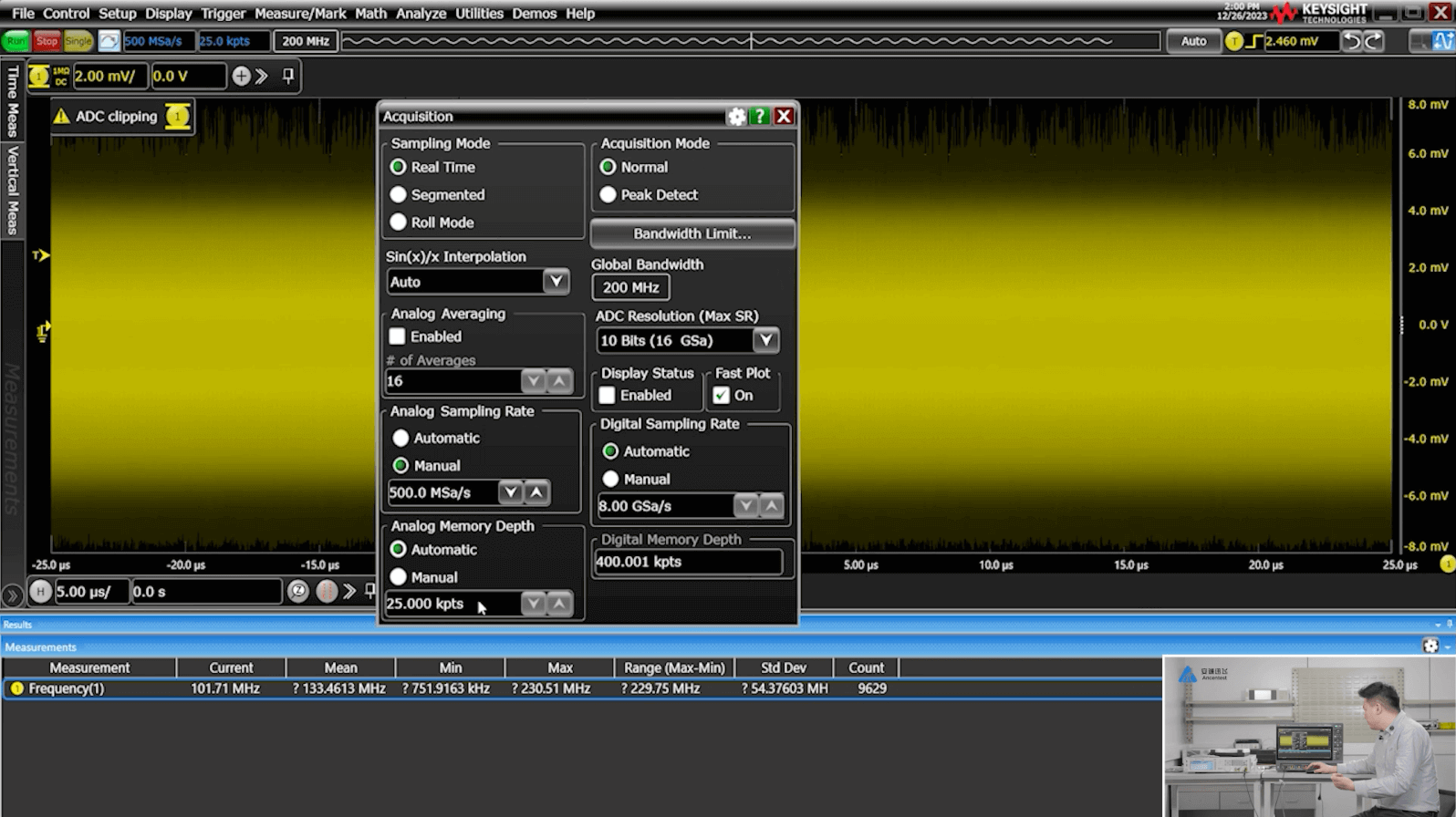Click the Bandwidth Limit button
1456x817 pixels.
[x=692, y=234]
